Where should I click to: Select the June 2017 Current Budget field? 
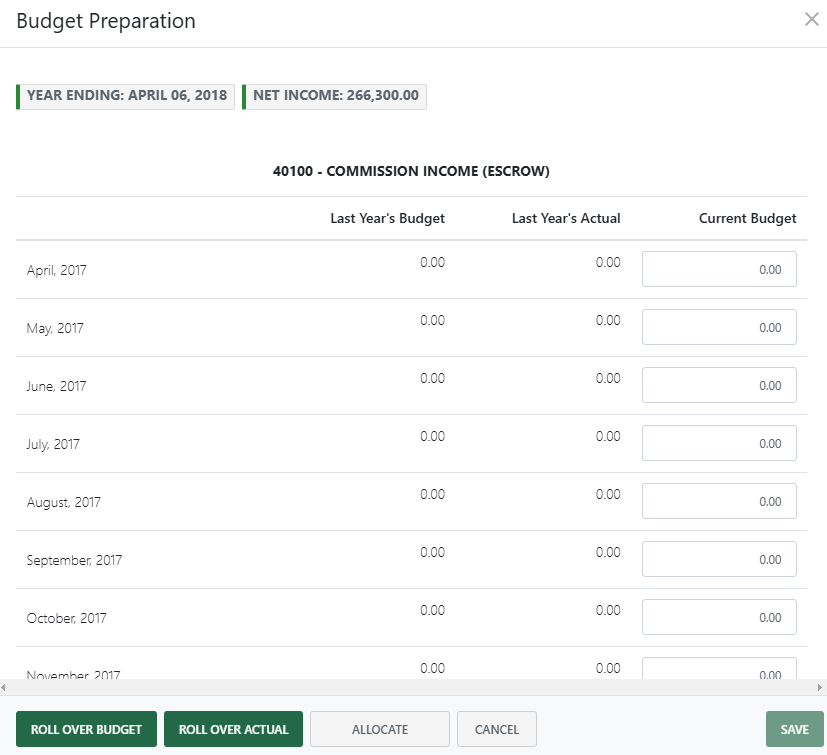(x=718, y=384)
